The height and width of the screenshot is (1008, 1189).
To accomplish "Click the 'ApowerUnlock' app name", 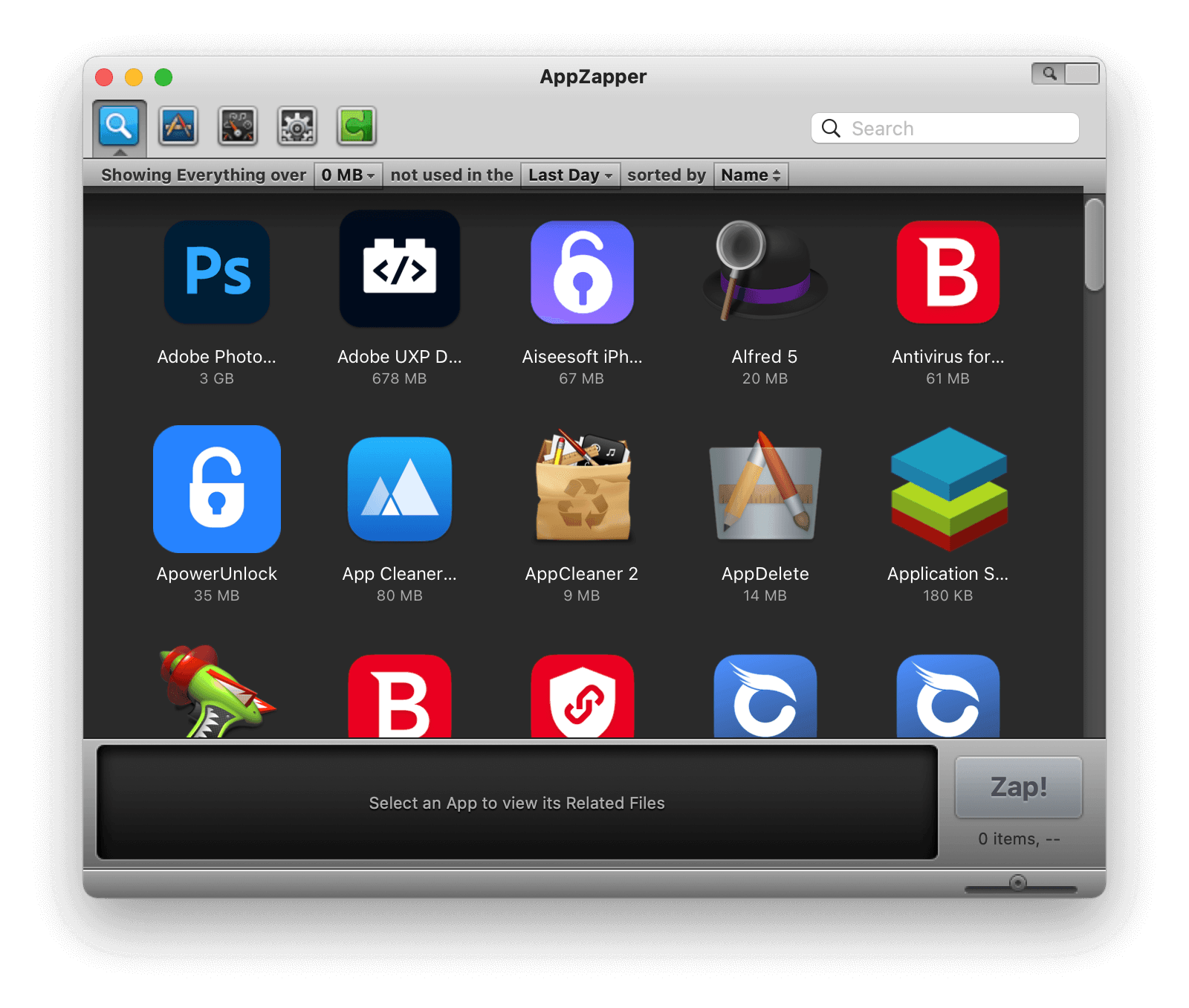I will pos(217,574).
